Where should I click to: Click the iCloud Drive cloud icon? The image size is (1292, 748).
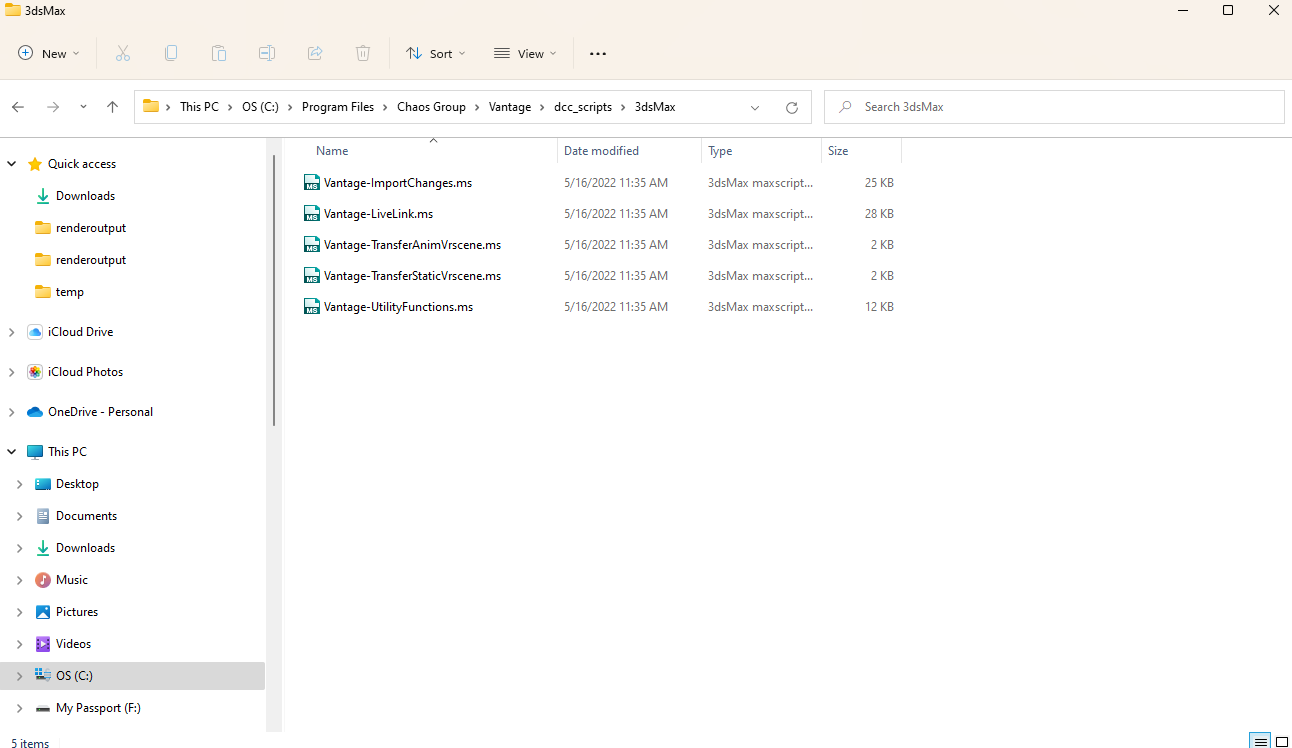point(35,332)
